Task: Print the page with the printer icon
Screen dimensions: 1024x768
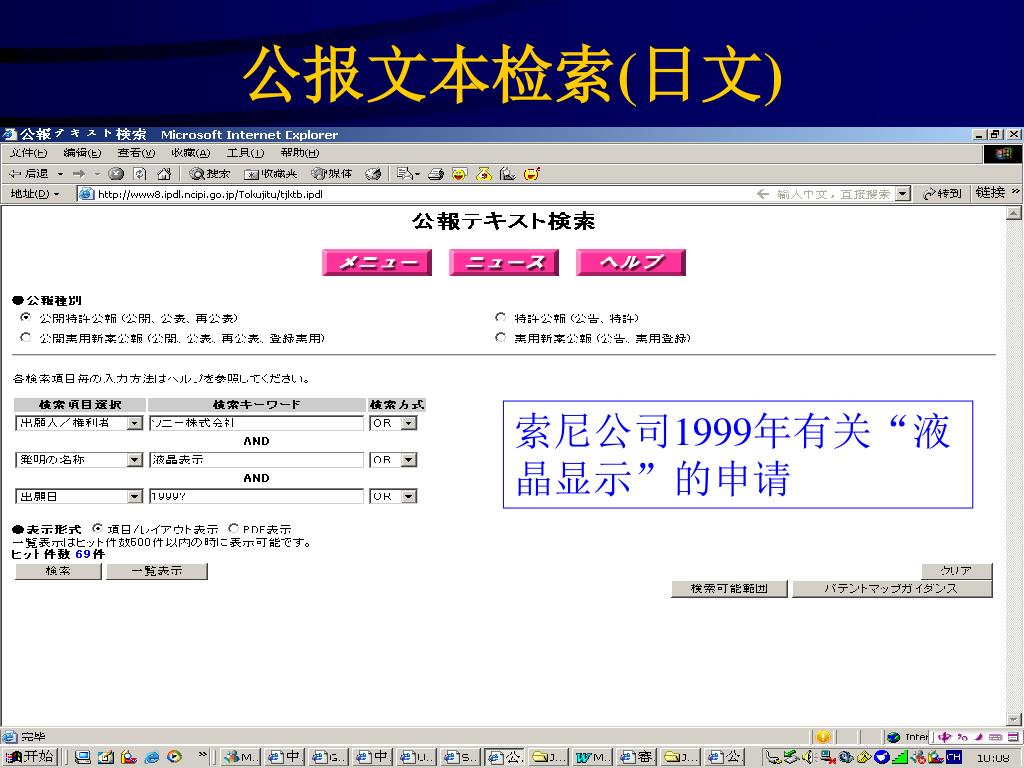Action: point(436,174)
